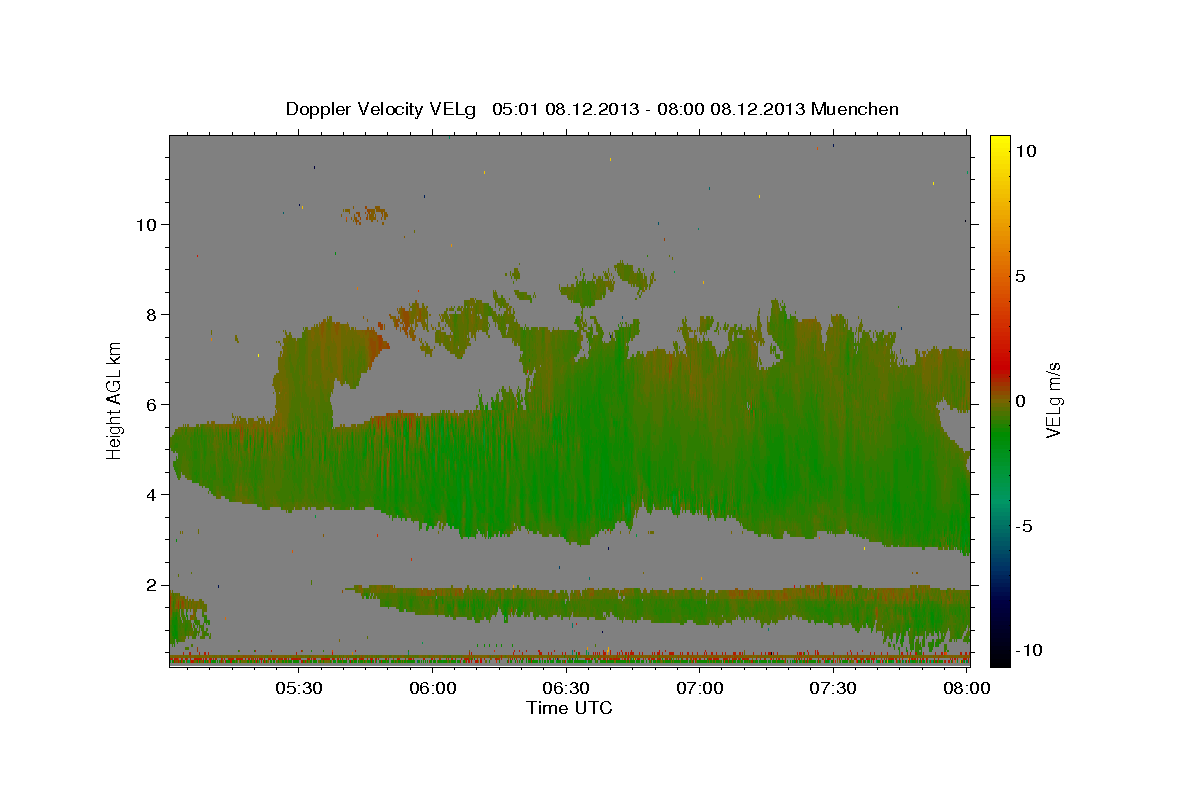Click the colorbar value -10 label
Viewport: 1200px width, 800px height.
[x=1029, y=651]
